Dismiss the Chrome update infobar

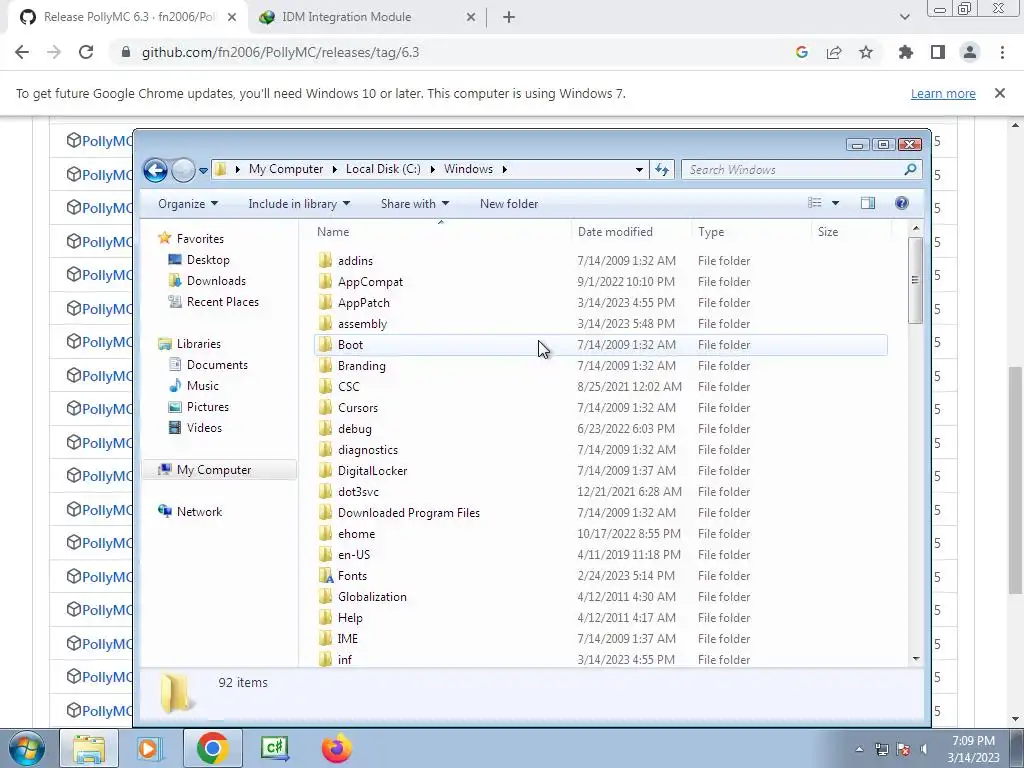tap(1000, 93)
